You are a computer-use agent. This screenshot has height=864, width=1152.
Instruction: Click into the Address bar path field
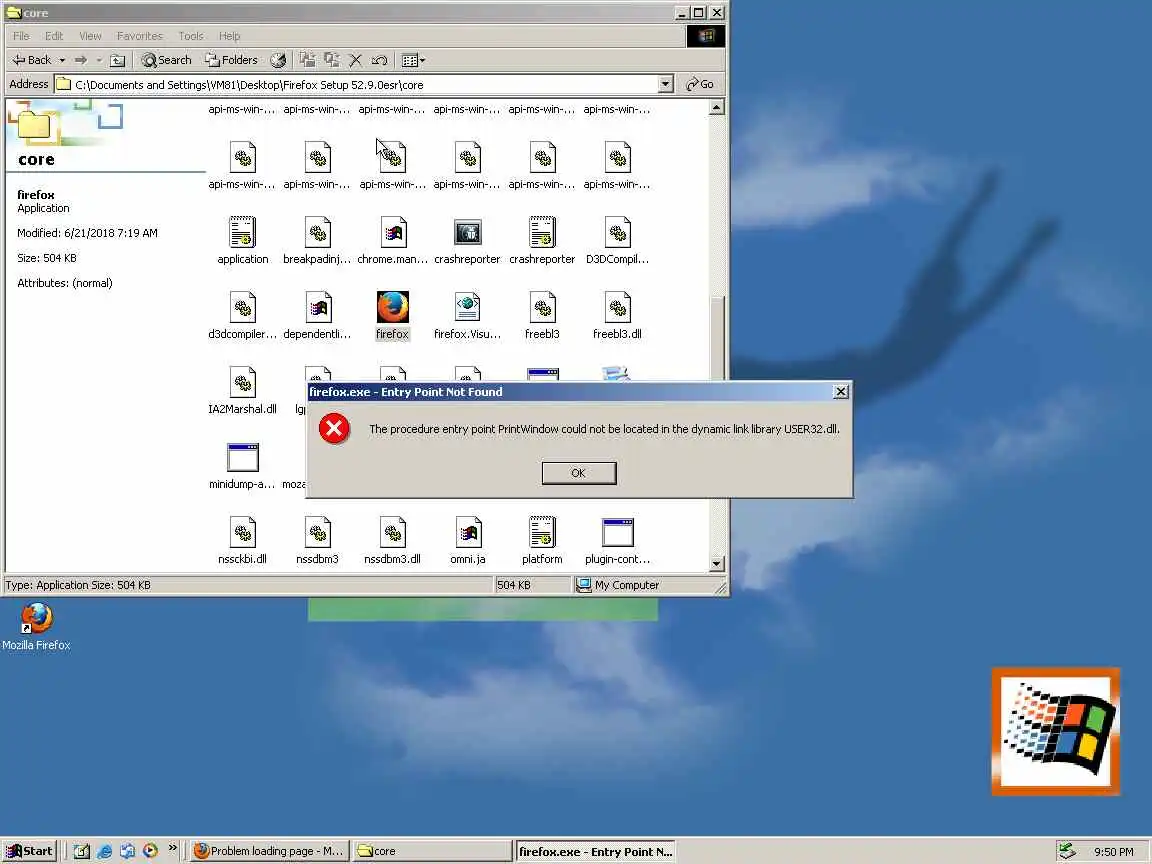tap(356, 84)
